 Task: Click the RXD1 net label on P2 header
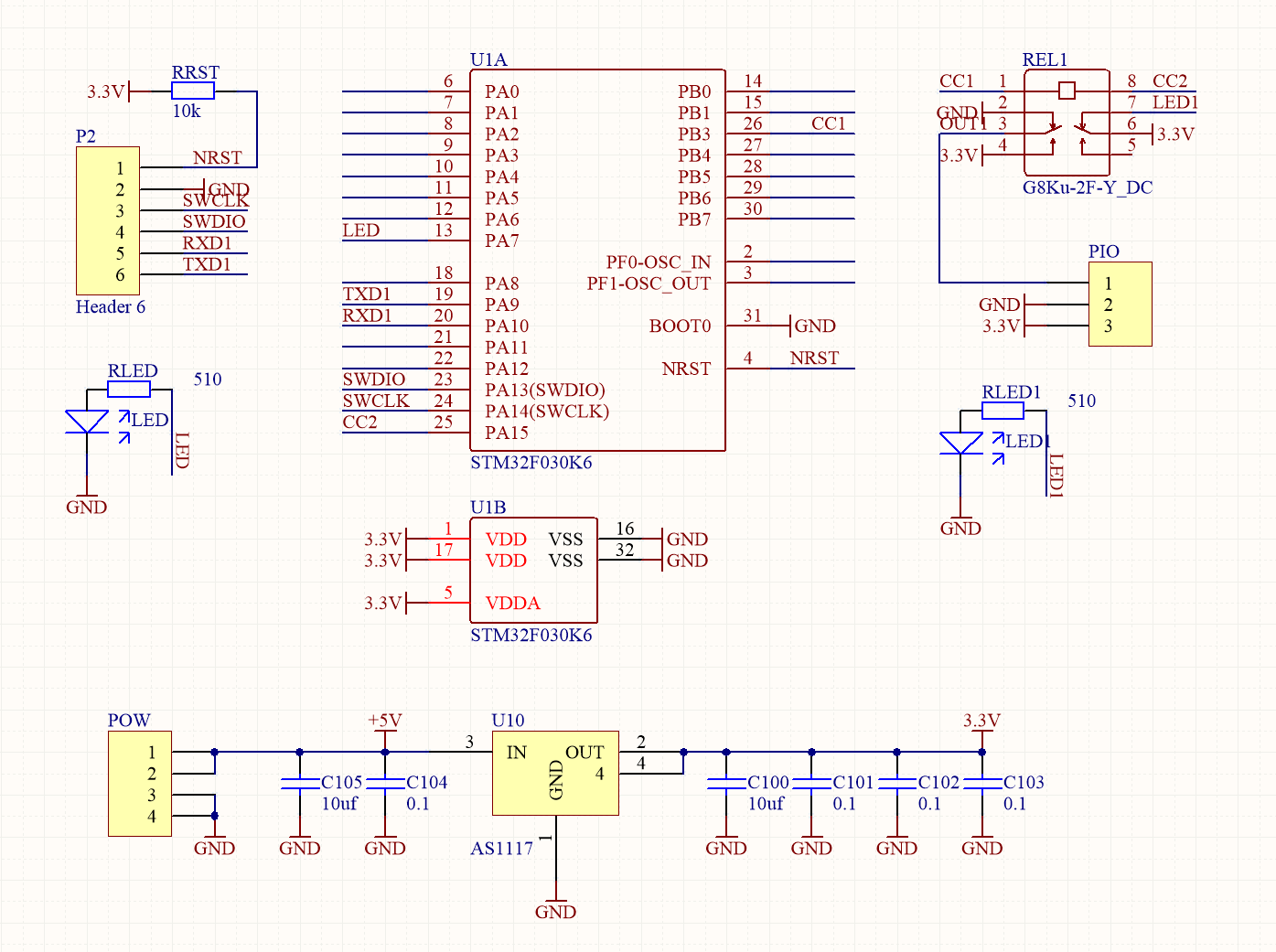click(x=207, y=242)
